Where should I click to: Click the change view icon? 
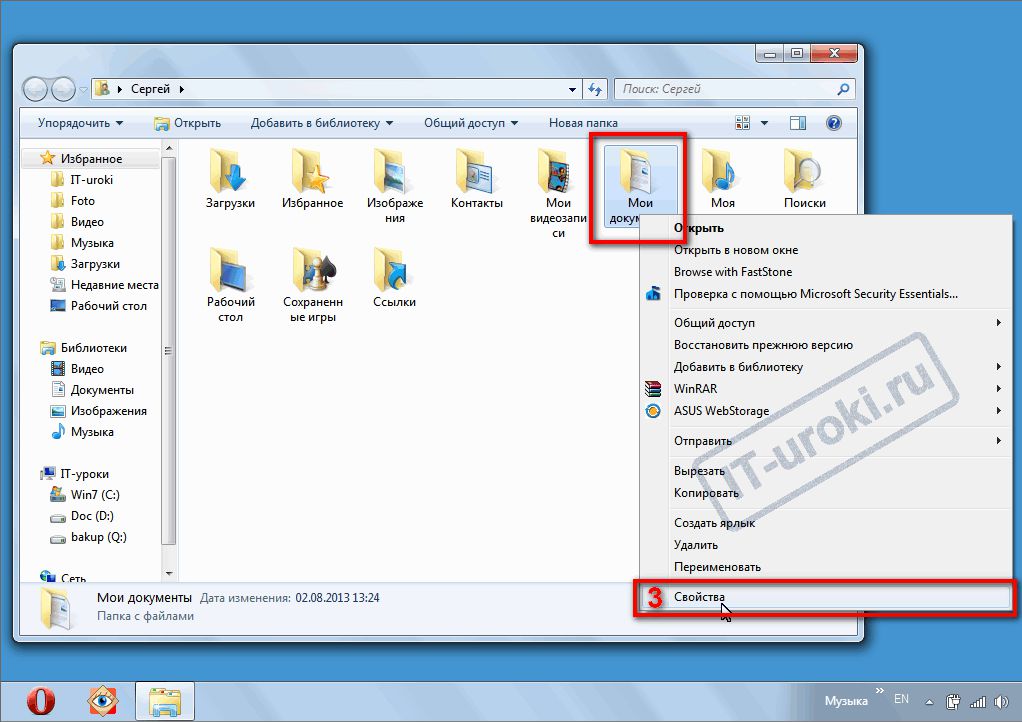tap(742, 123)
